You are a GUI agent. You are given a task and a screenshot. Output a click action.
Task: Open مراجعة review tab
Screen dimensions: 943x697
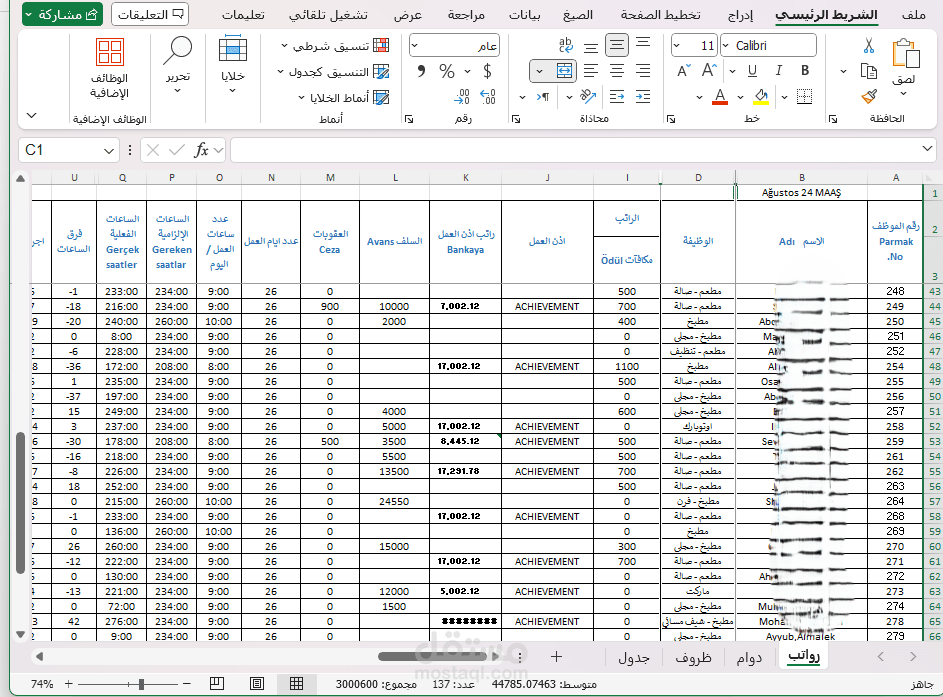coord(466,14)
